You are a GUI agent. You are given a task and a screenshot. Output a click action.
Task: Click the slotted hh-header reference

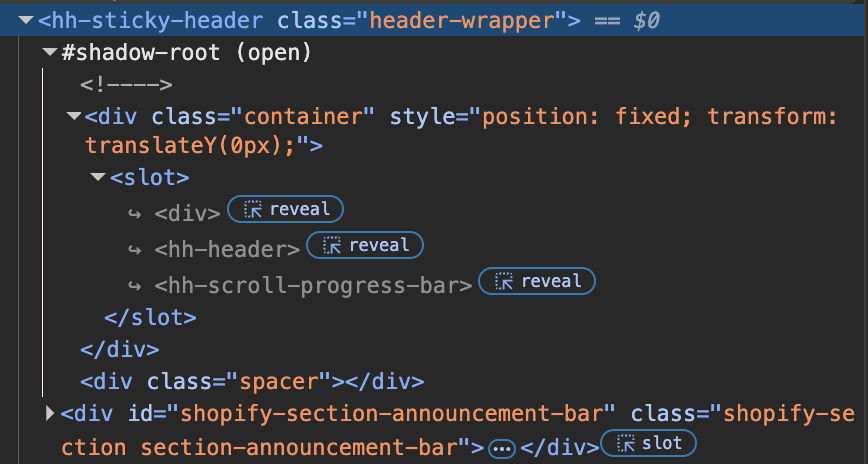pos(226,249)
